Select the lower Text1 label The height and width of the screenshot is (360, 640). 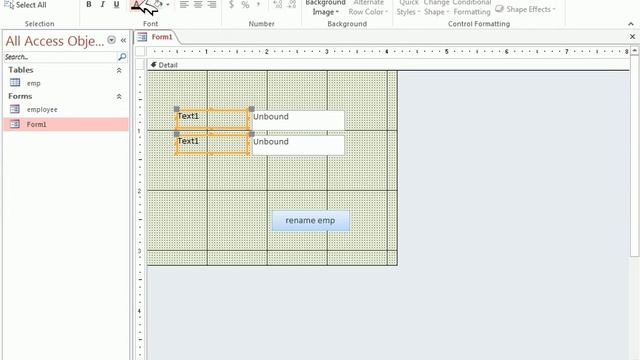pyautogui.click(x=212, y=144)
